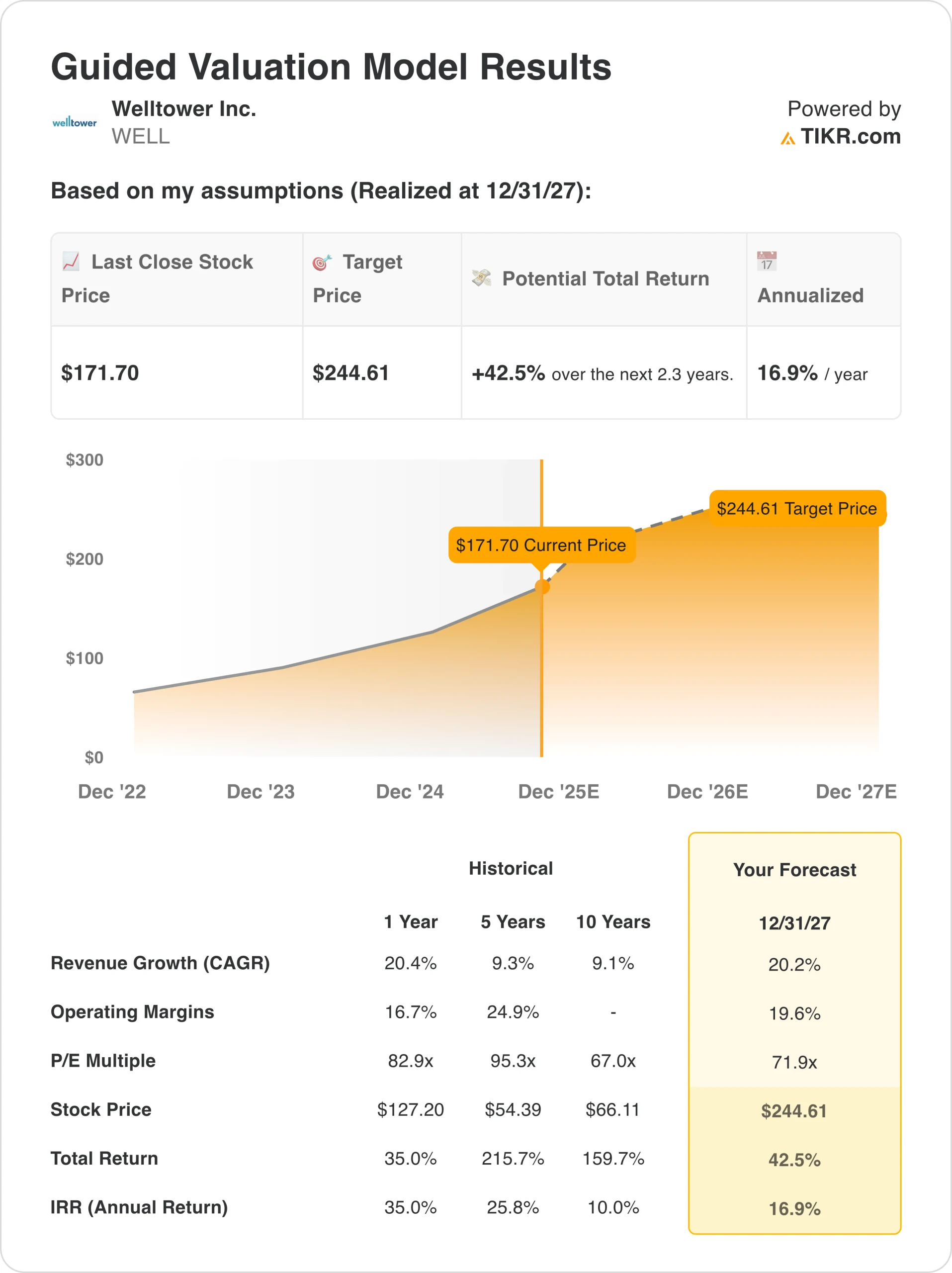Screen dimensions: 952x1273
Task: Click the Your Forecast panel heading
Action: tap(794, 870)
